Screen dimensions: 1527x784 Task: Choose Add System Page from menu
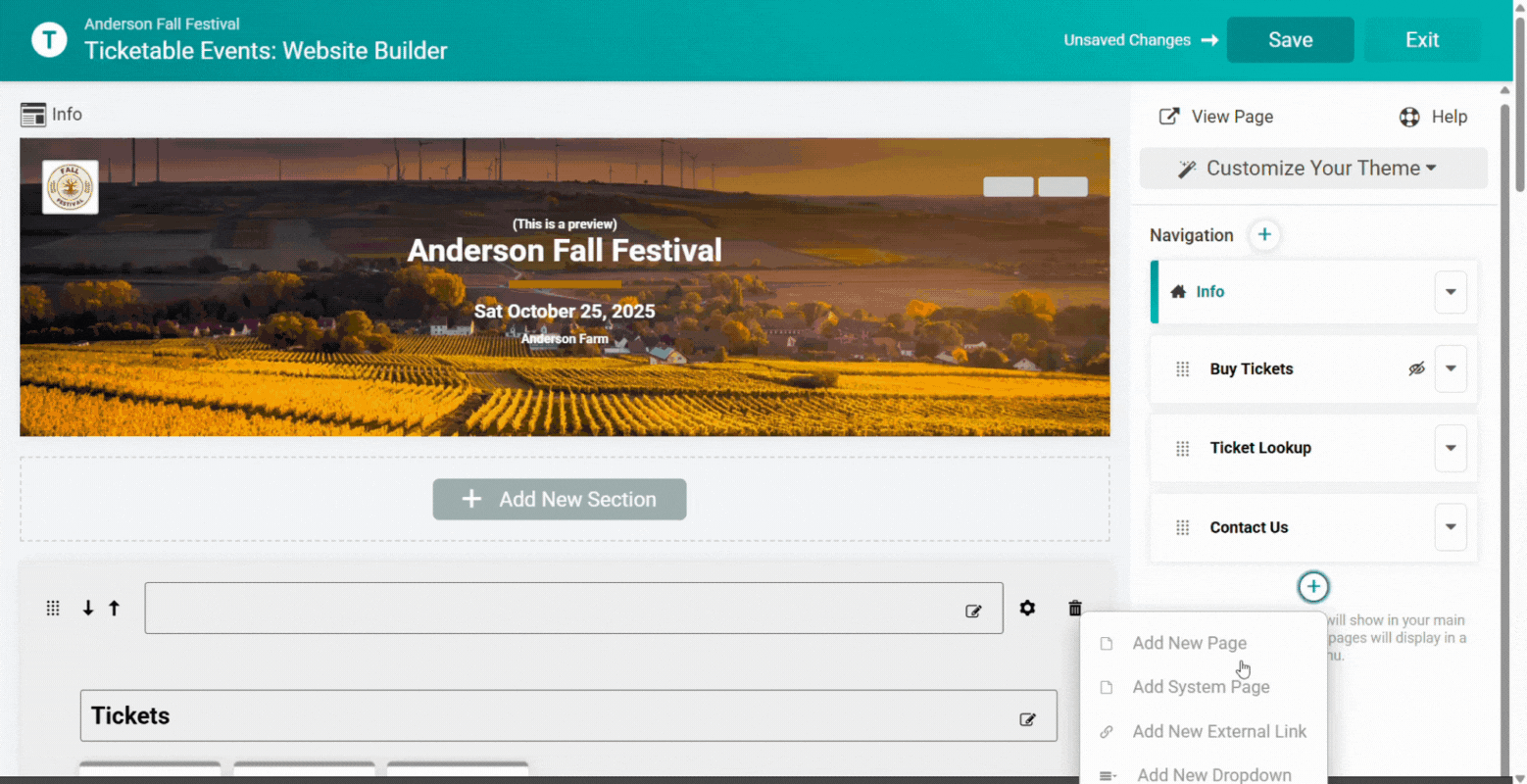coord(1201,687)
